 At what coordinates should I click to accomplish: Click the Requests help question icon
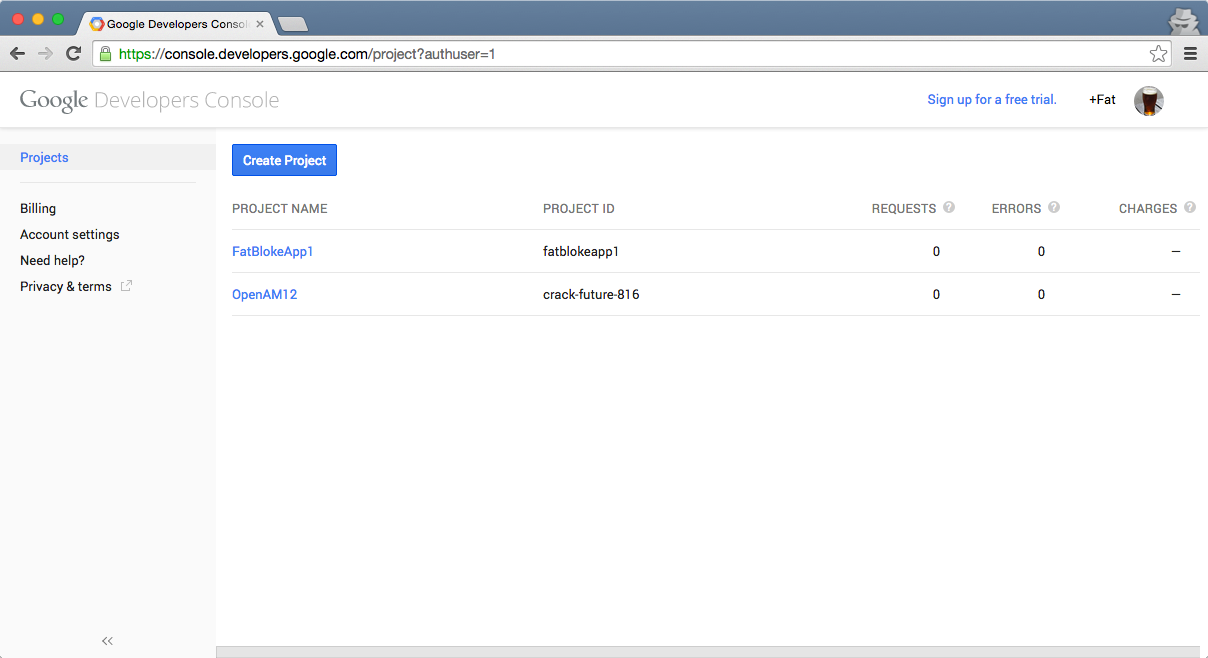[x=949, y=208]
